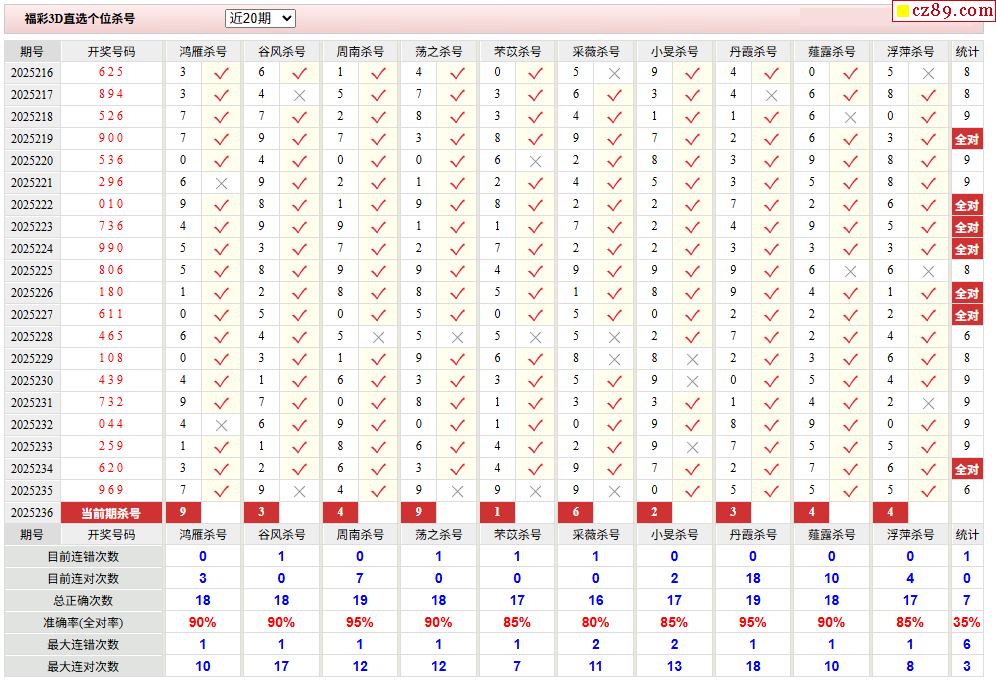Click the 全对 badge in row 2025234
Image resolution: width=996 pixels, height=682 pixels.
click(x=967, y=469)
